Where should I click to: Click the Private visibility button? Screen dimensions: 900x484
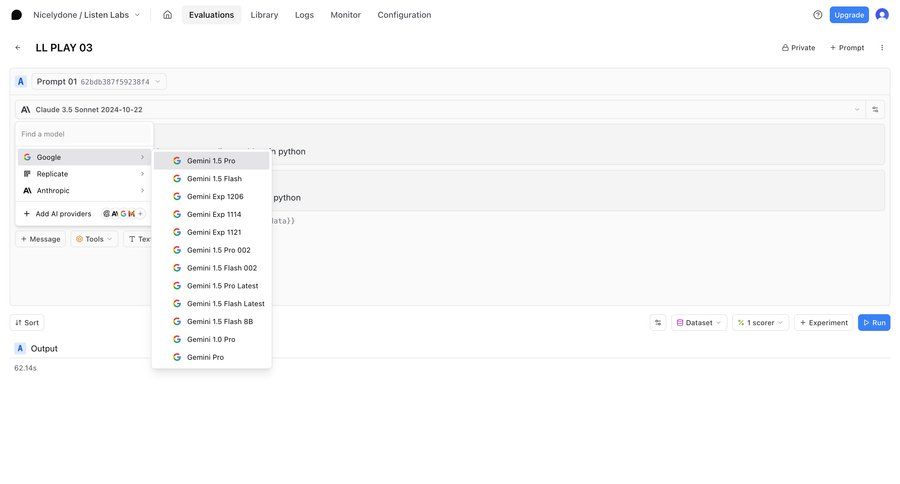(798, 48)
